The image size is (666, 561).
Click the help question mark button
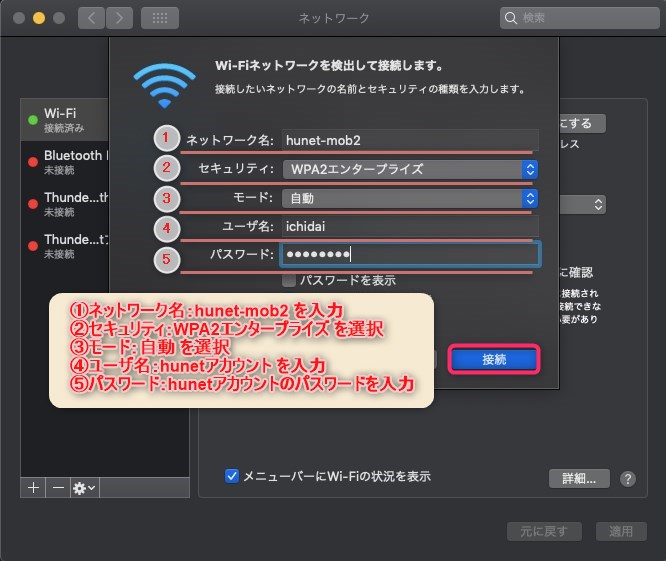(x=628, y=478)
